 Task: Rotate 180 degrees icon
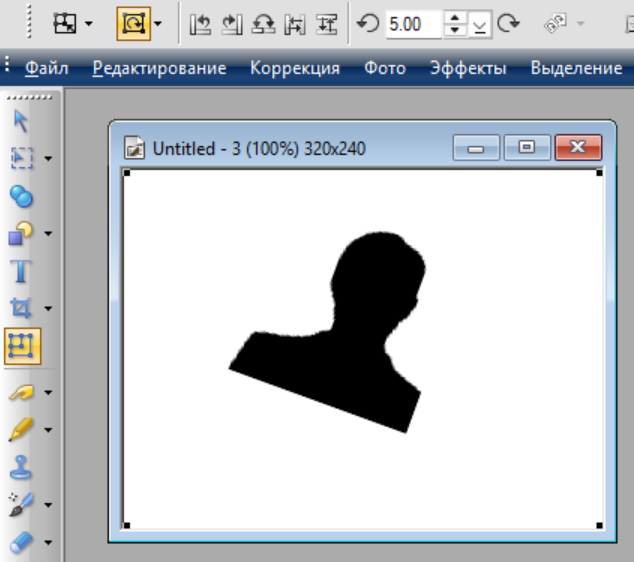coord(264,24)
